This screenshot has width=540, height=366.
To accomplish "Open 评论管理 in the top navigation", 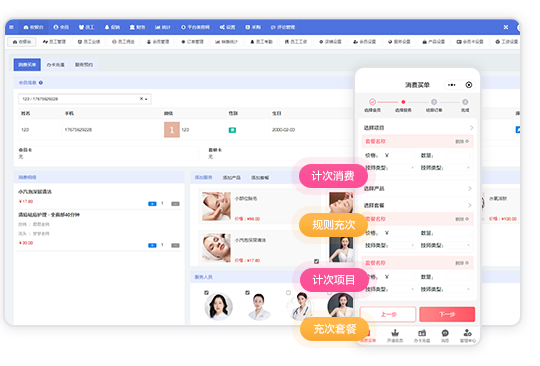I will (x=283, y=27).
